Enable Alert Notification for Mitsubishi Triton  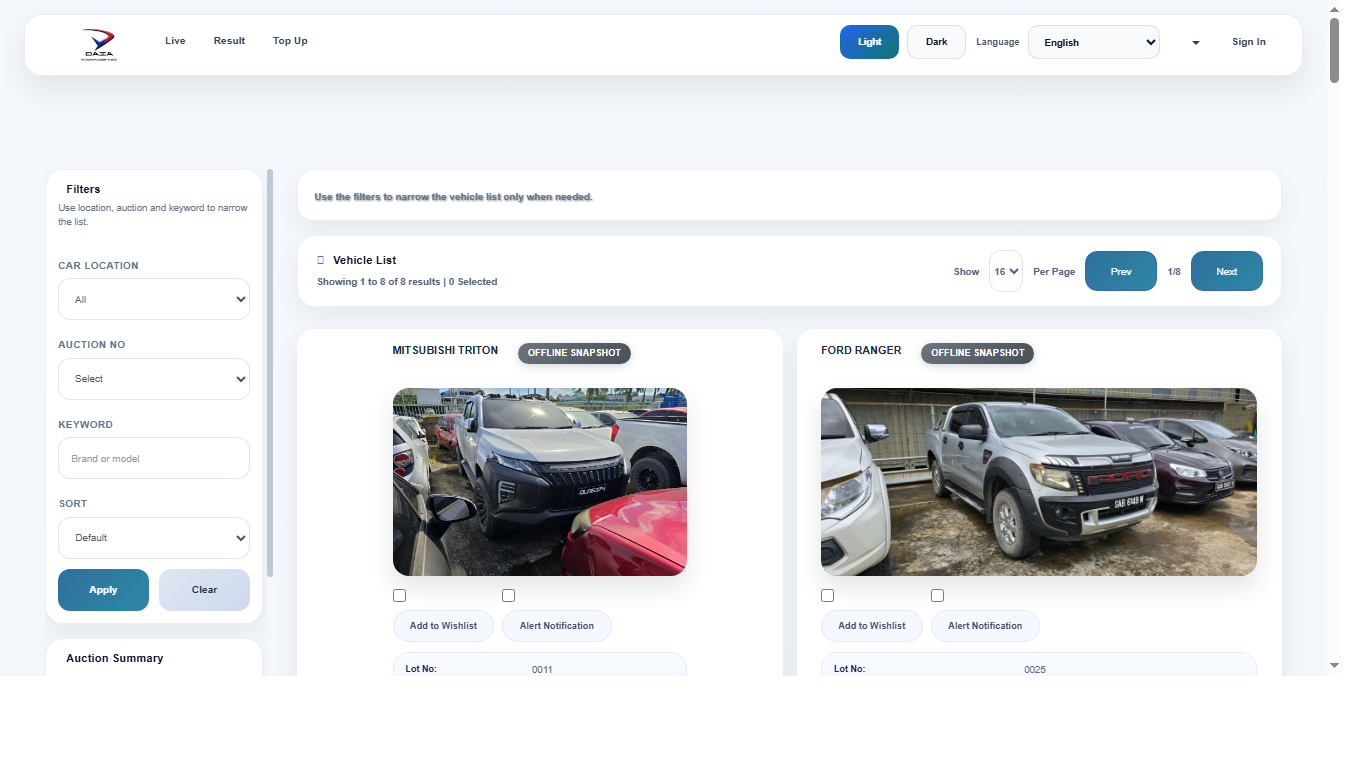[557, 626]
